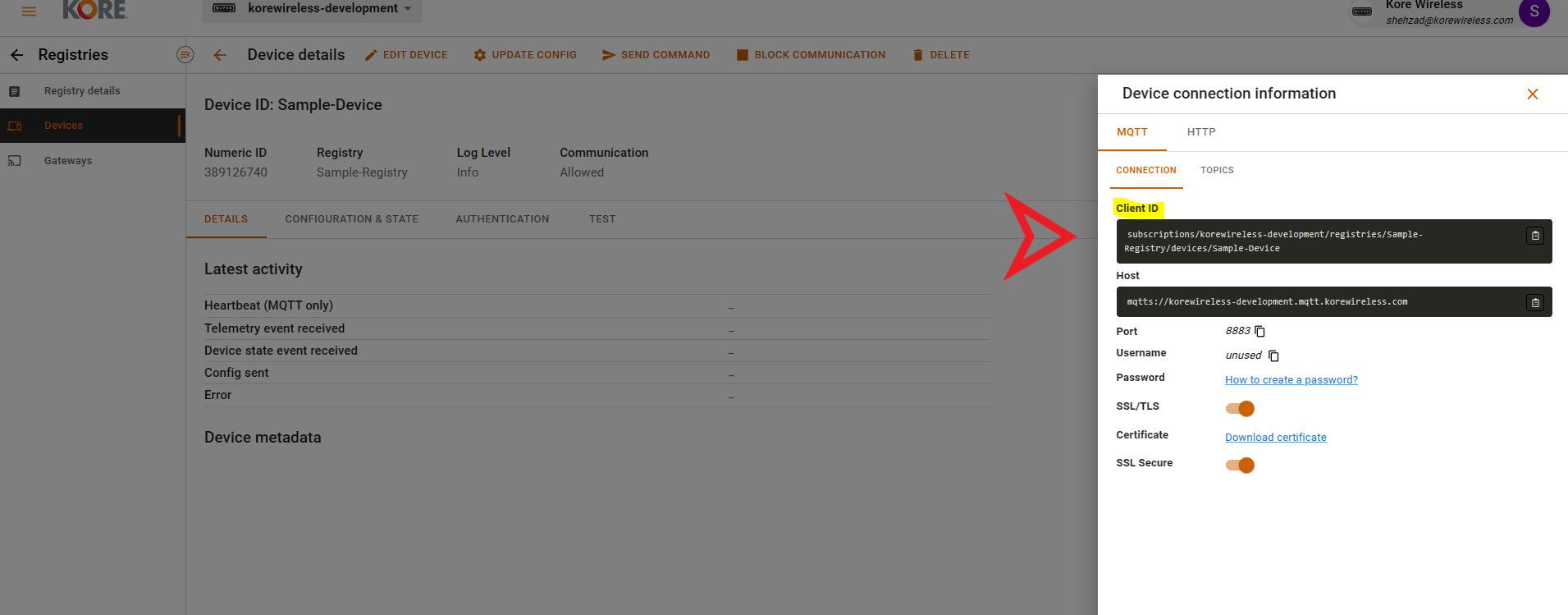Open korewireless-development subscription dropdown
1568x615 pixels.
pyautogui.click(x=313, y=9)
